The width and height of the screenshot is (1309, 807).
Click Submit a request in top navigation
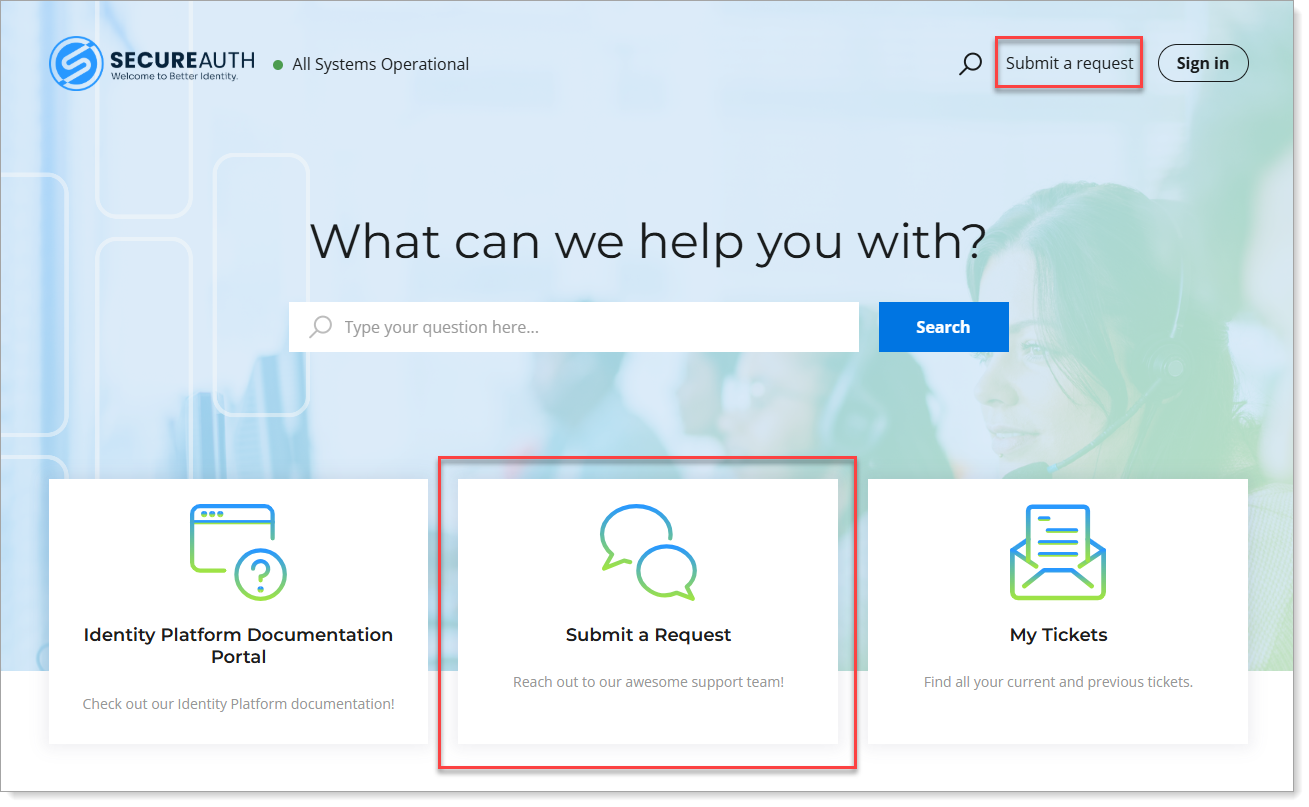click(x=1069, y=63)
